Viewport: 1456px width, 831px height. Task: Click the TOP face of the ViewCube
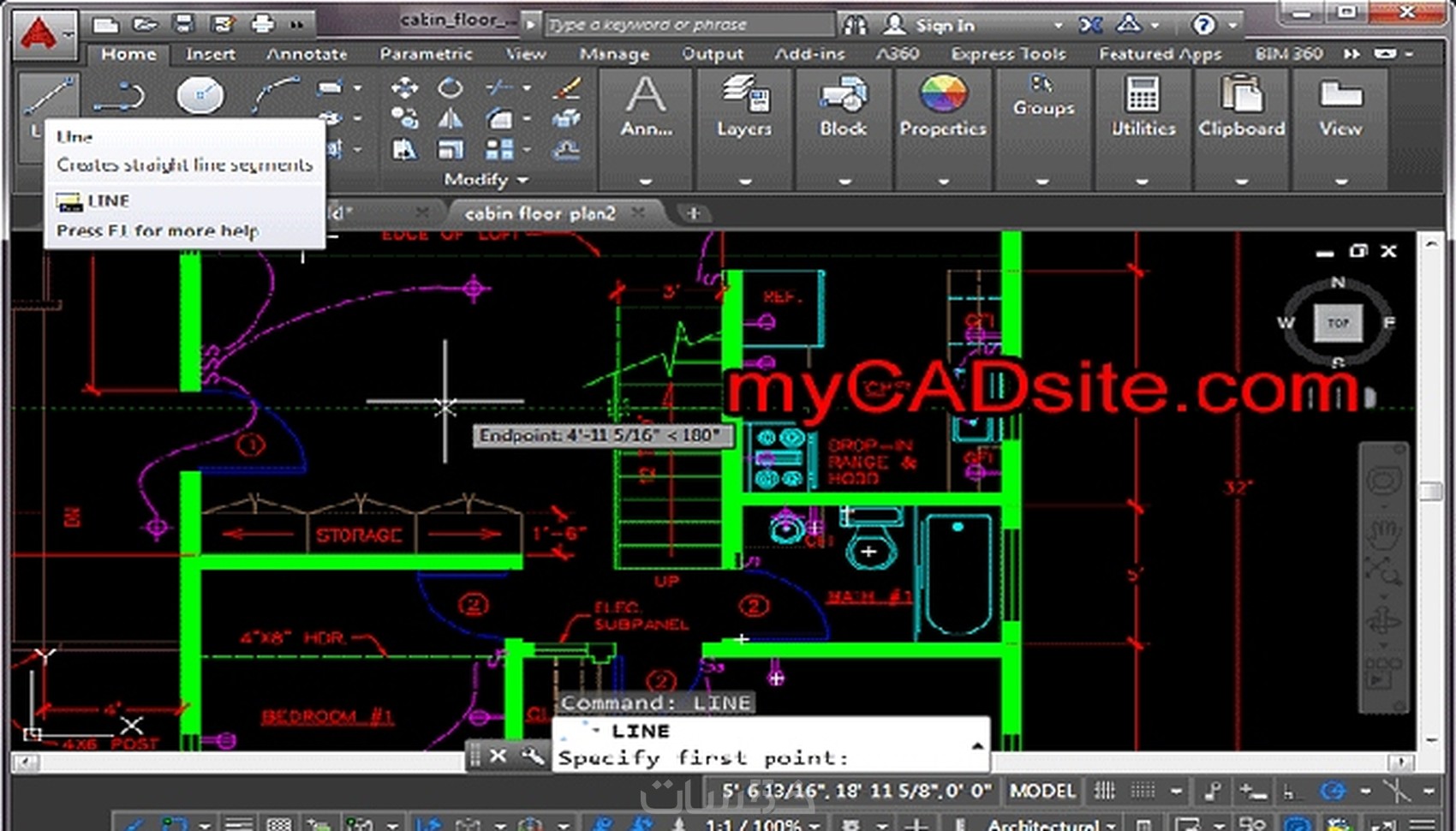pyautogui.click(x=1338, y=323)
